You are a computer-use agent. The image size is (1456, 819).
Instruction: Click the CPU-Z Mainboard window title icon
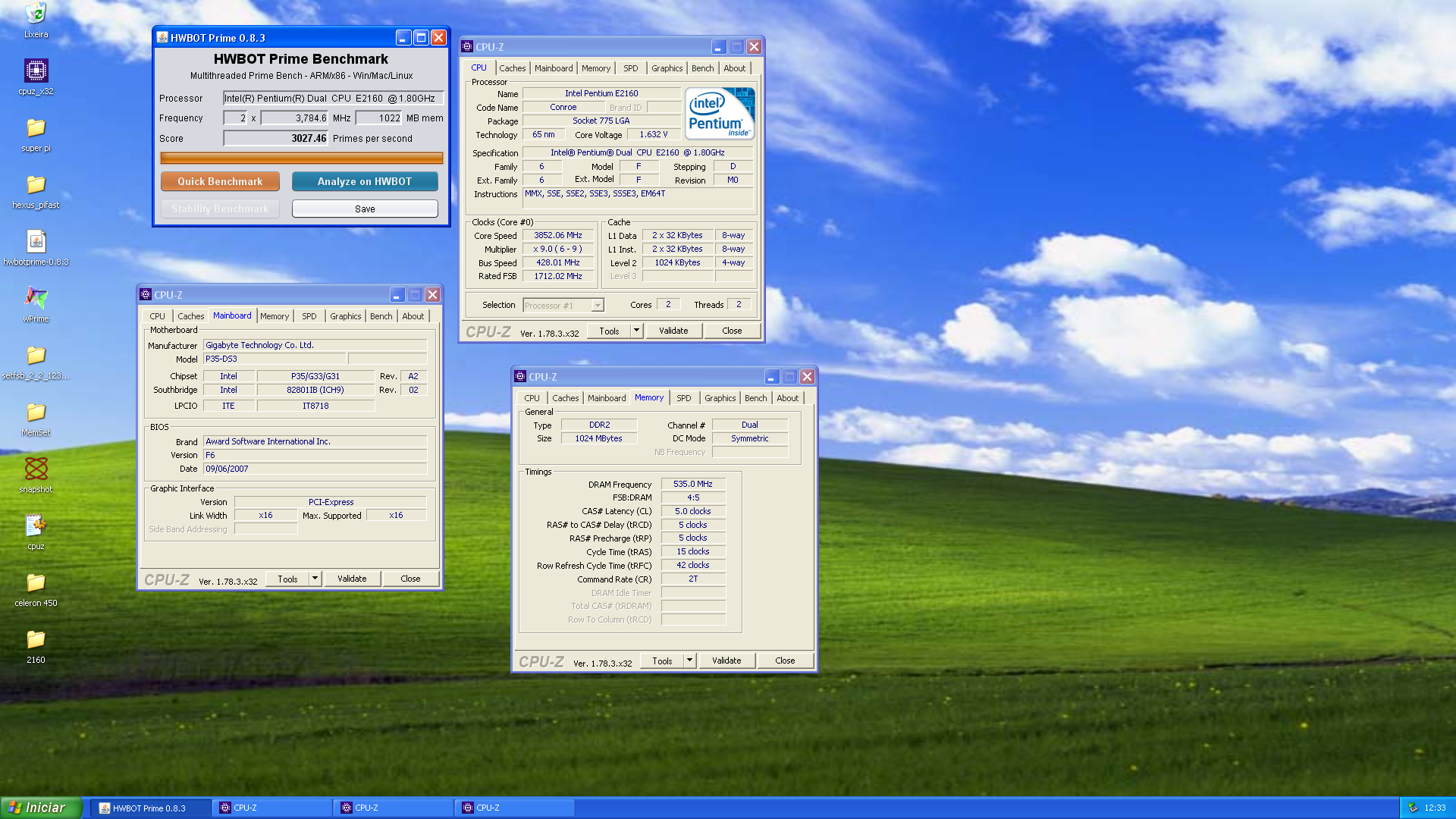[x=146, y=295]
